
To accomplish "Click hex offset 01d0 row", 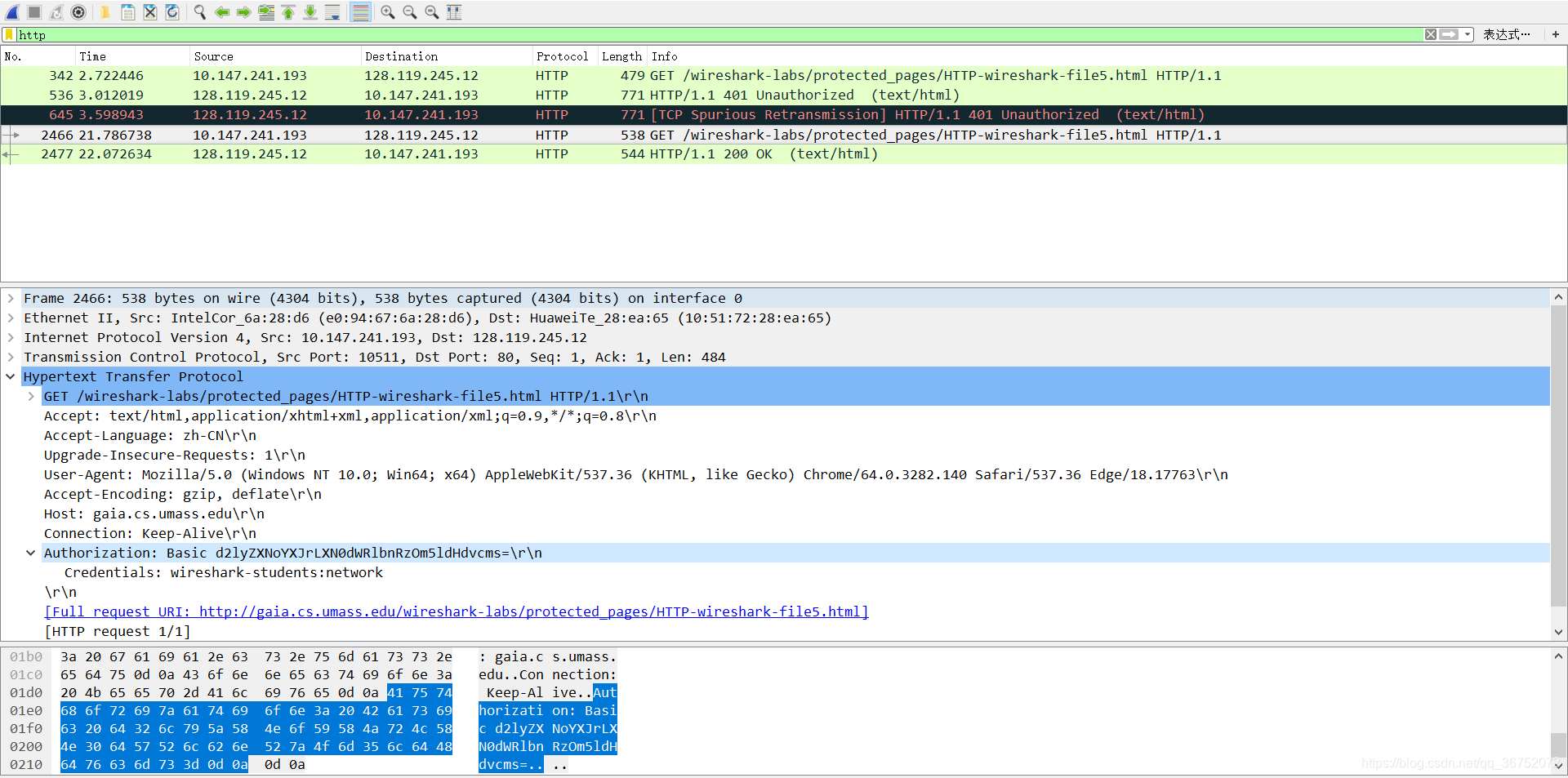I will pos(26,693).
